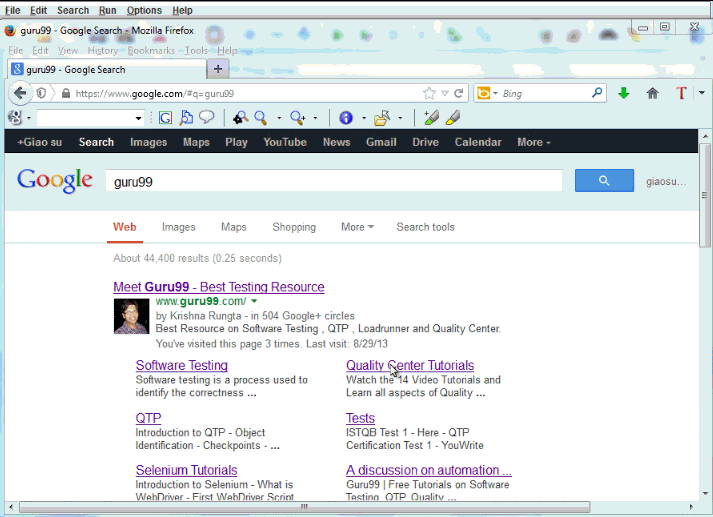This screenshot has width=713, height=517.
Task: Click the blue info icon in toolbar
Action: coord(345,117)
